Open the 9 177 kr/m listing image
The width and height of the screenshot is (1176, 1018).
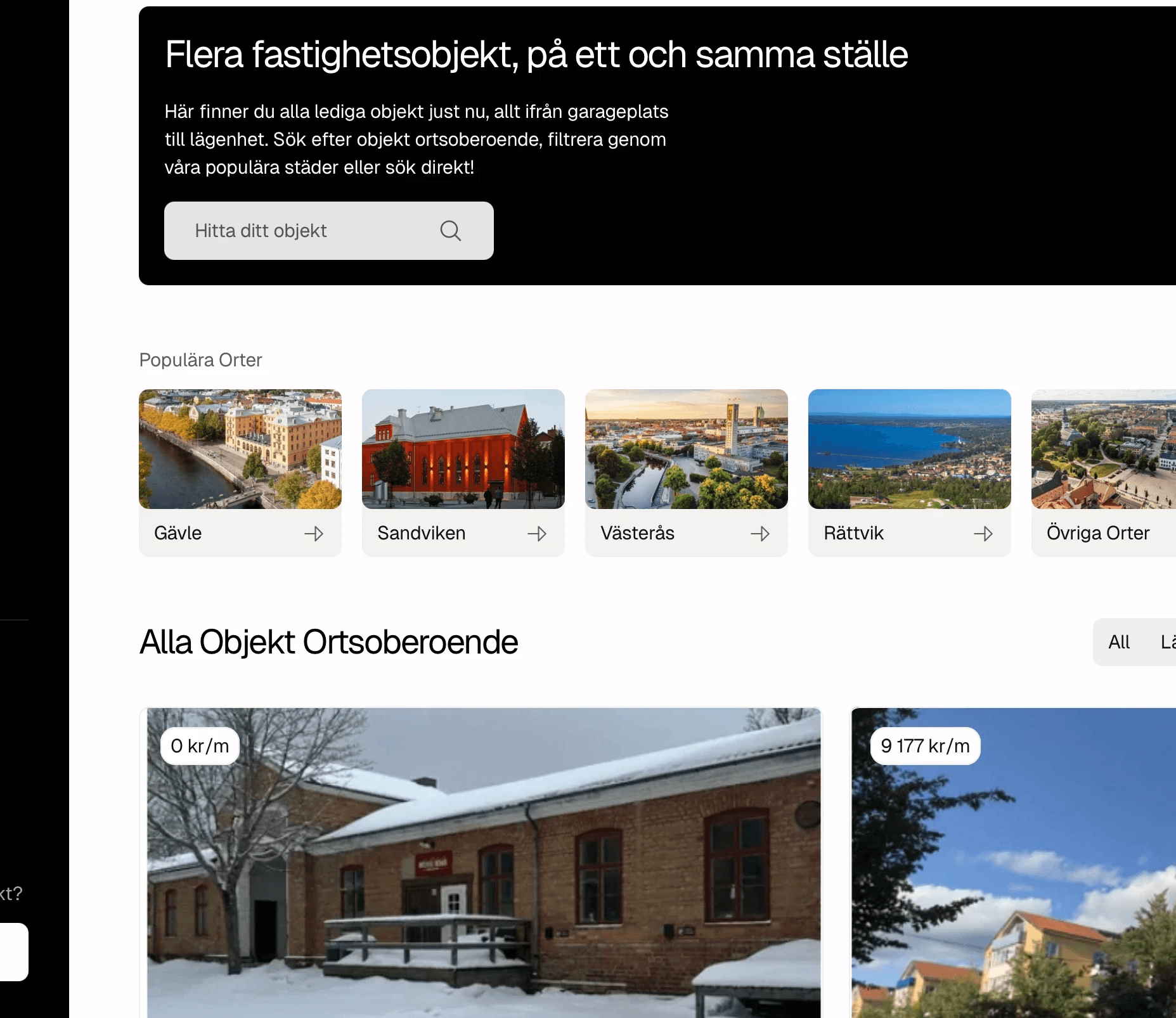point(1014,863)
